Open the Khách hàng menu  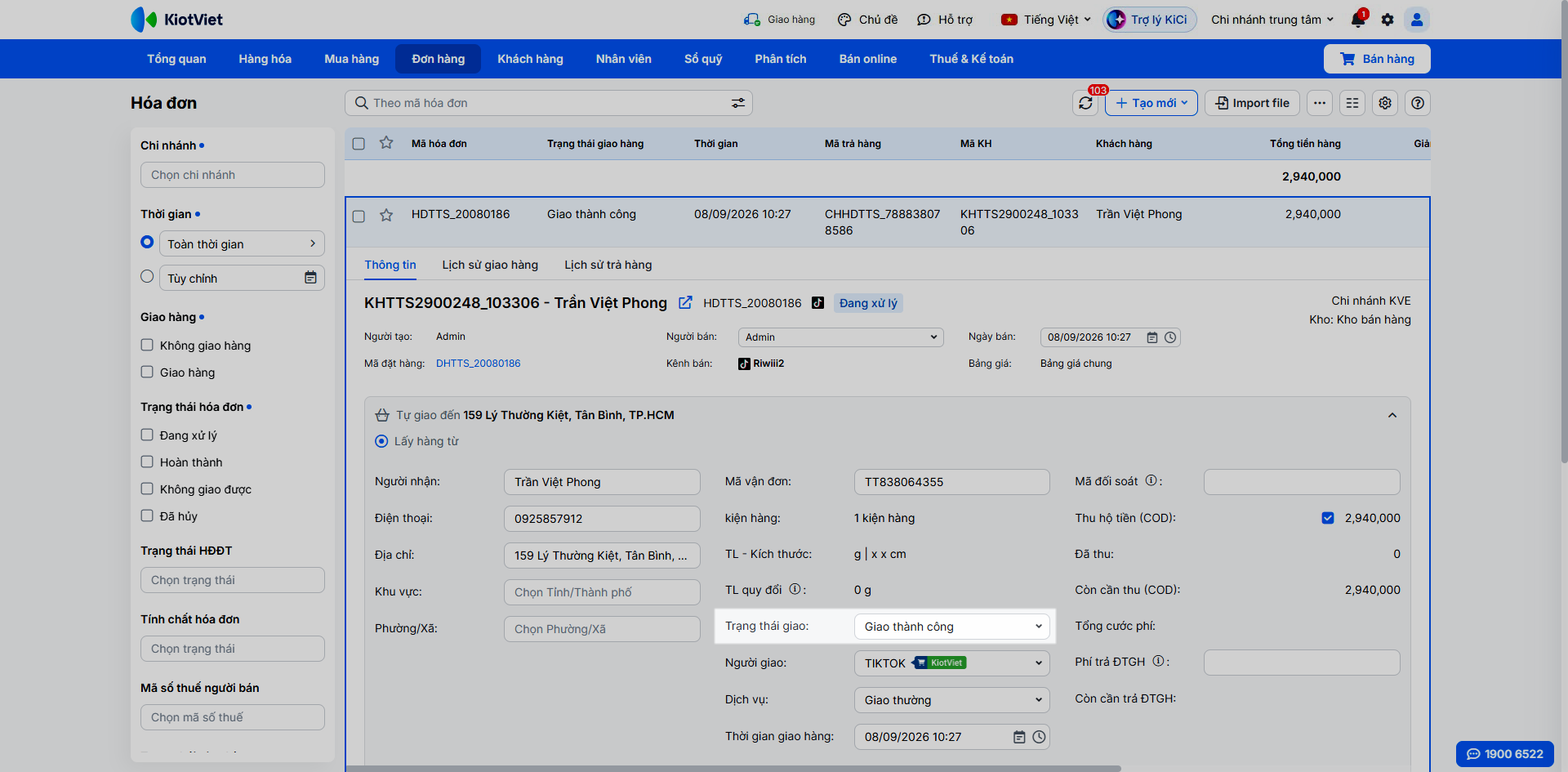(530, 59)
